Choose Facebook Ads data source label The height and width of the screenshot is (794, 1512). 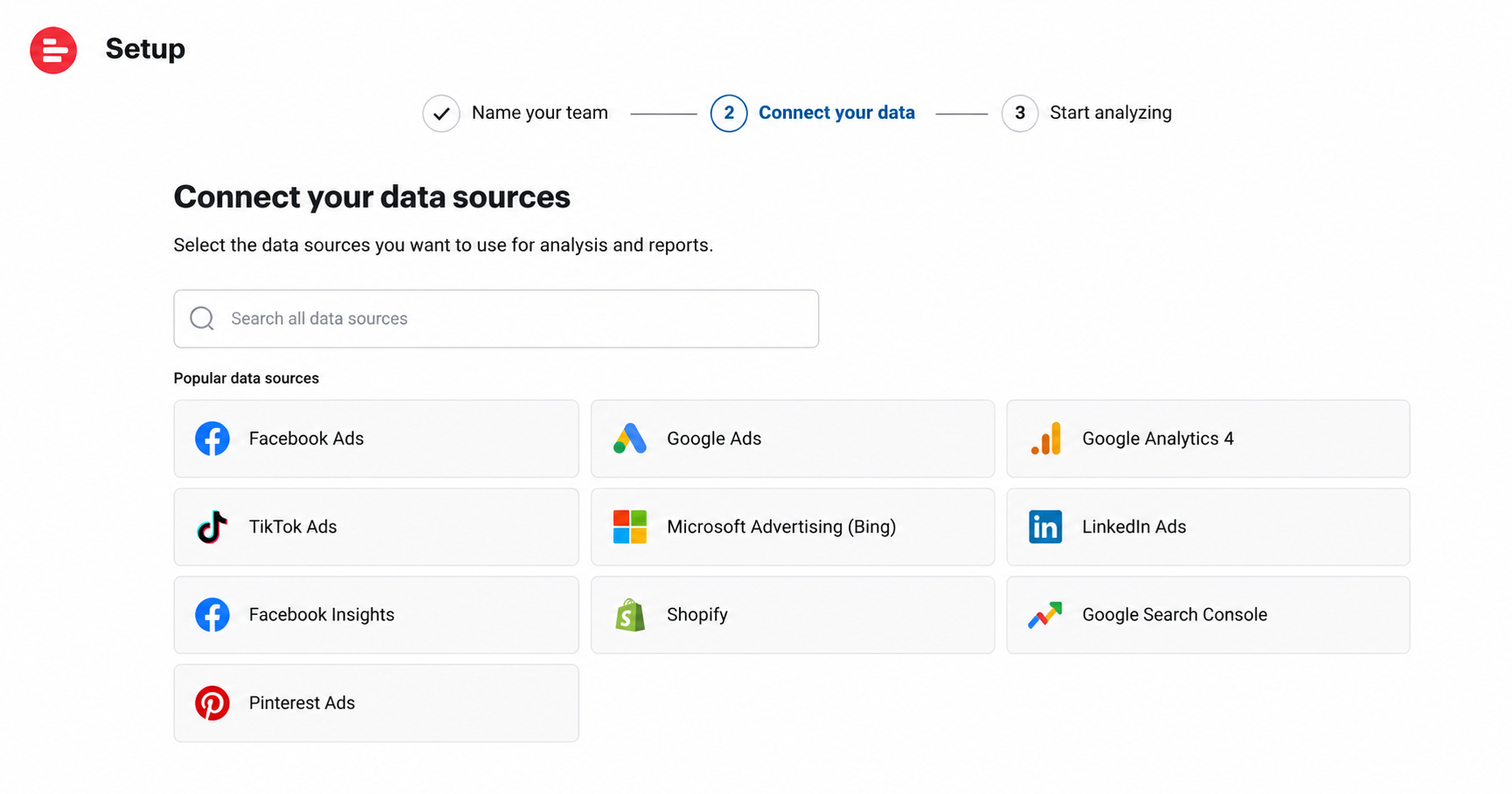pos(306,438)
